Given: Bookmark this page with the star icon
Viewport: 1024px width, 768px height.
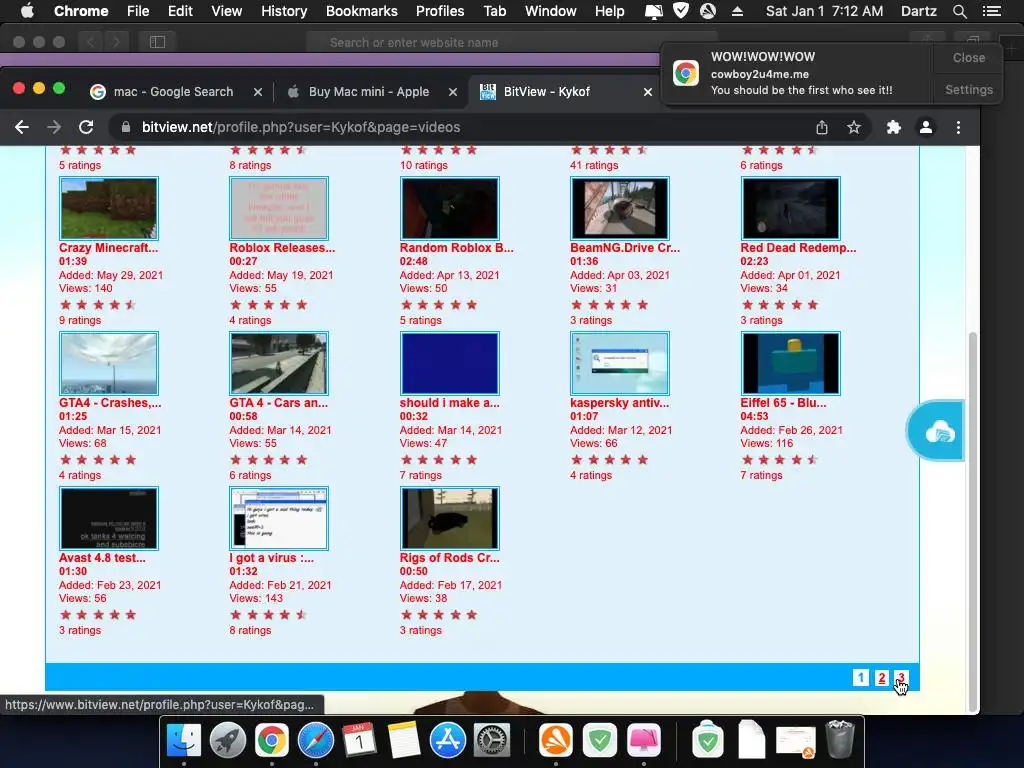Looking at the screenshot, I should [854, 127].
